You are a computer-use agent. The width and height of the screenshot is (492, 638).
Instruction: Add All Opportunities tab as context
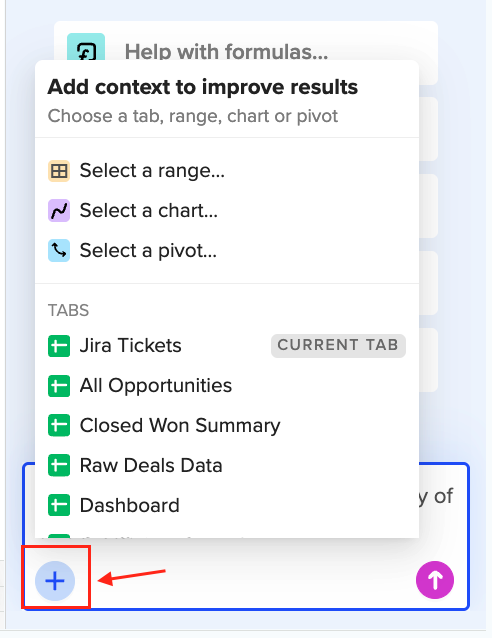click(x=227, y=386)
